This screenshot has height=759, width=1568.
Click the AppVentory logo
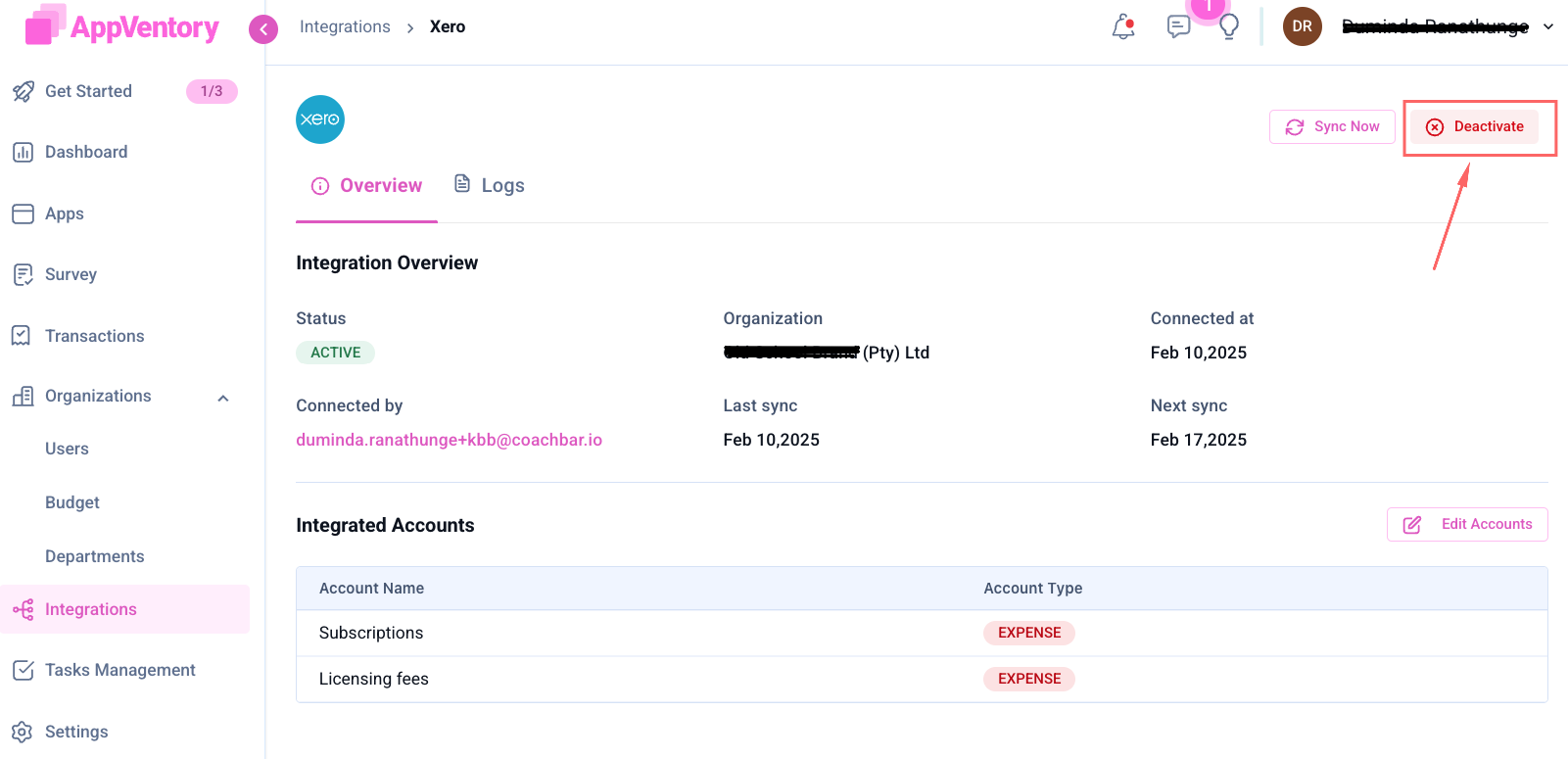pyautogui.click(x=121, y=26)
